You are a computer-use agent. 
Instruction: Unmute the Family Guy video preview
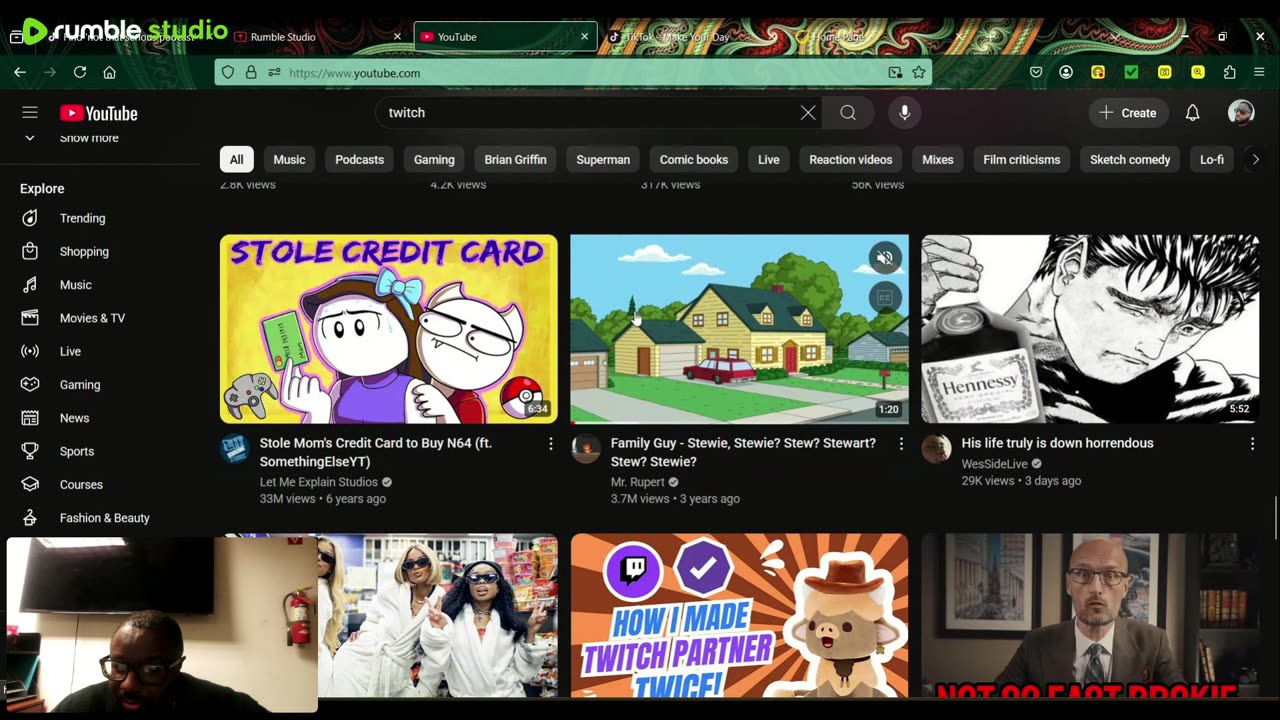point(885,258)
